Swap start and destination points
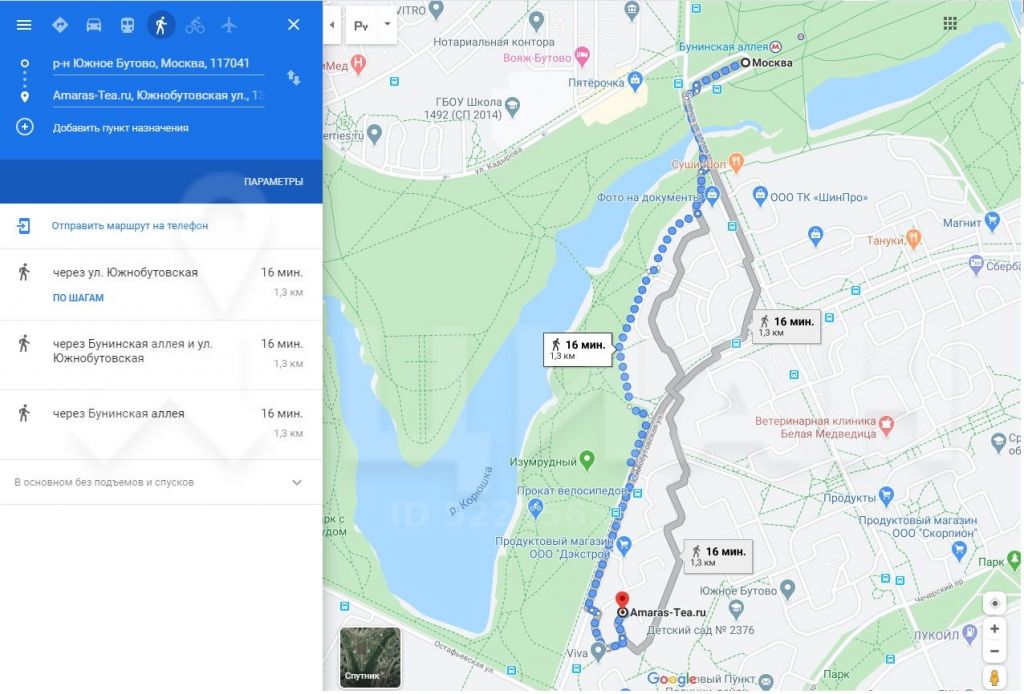This screenshot has height=694, width=1024. (294, 78)
